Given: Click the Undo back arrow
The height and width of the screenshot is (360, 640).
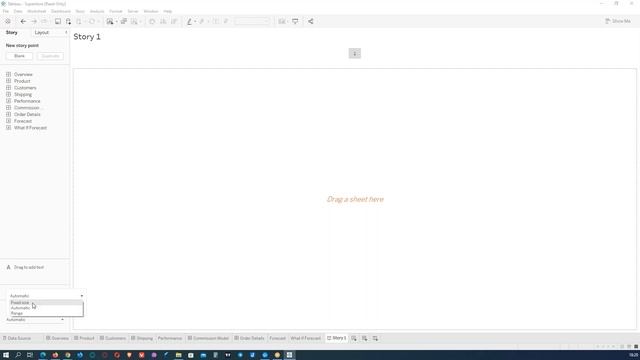Looking at the screenshot, I should point(23,21).
